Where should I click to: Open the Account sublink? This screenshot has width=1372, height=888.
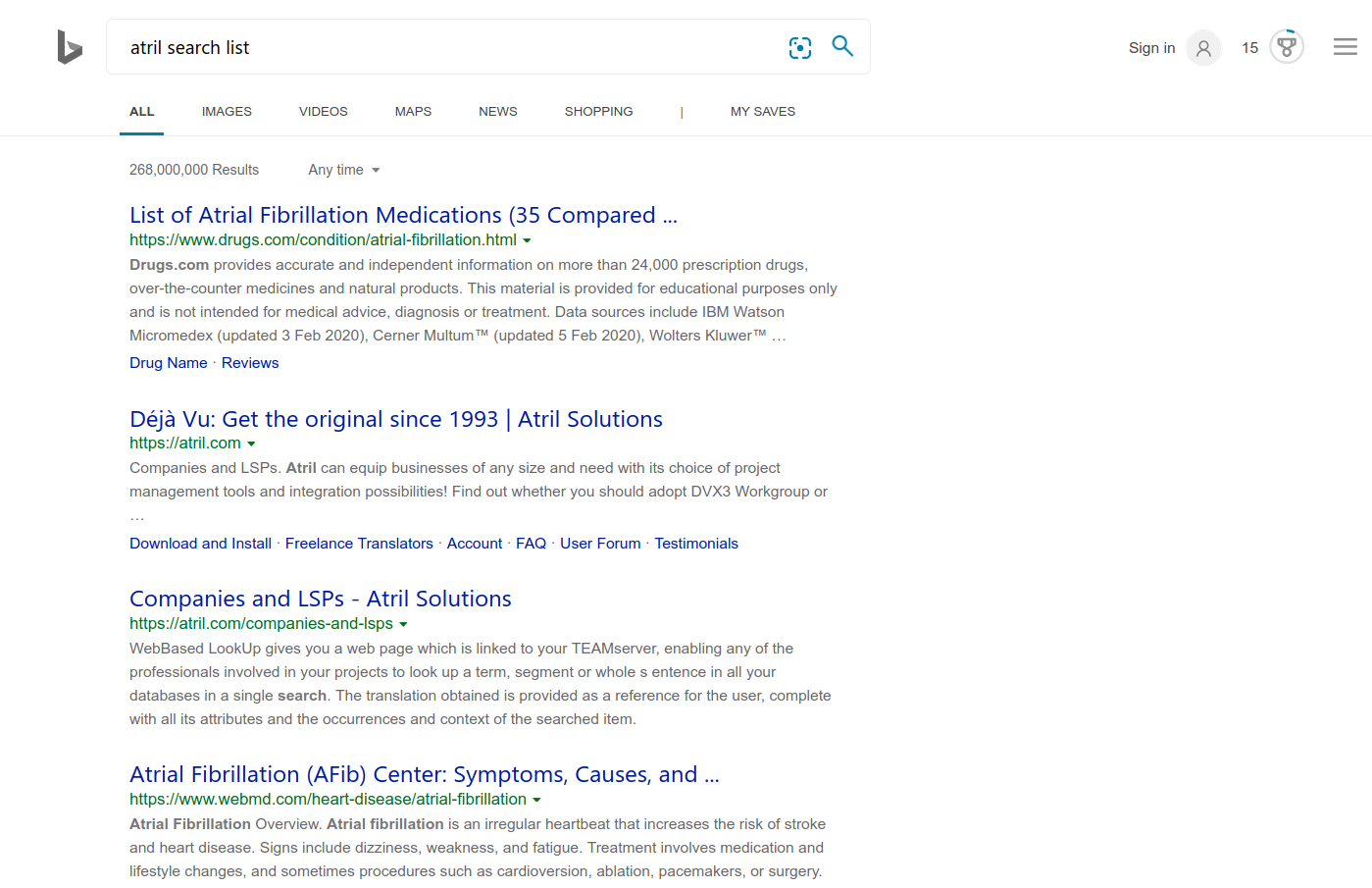[475, 544]
